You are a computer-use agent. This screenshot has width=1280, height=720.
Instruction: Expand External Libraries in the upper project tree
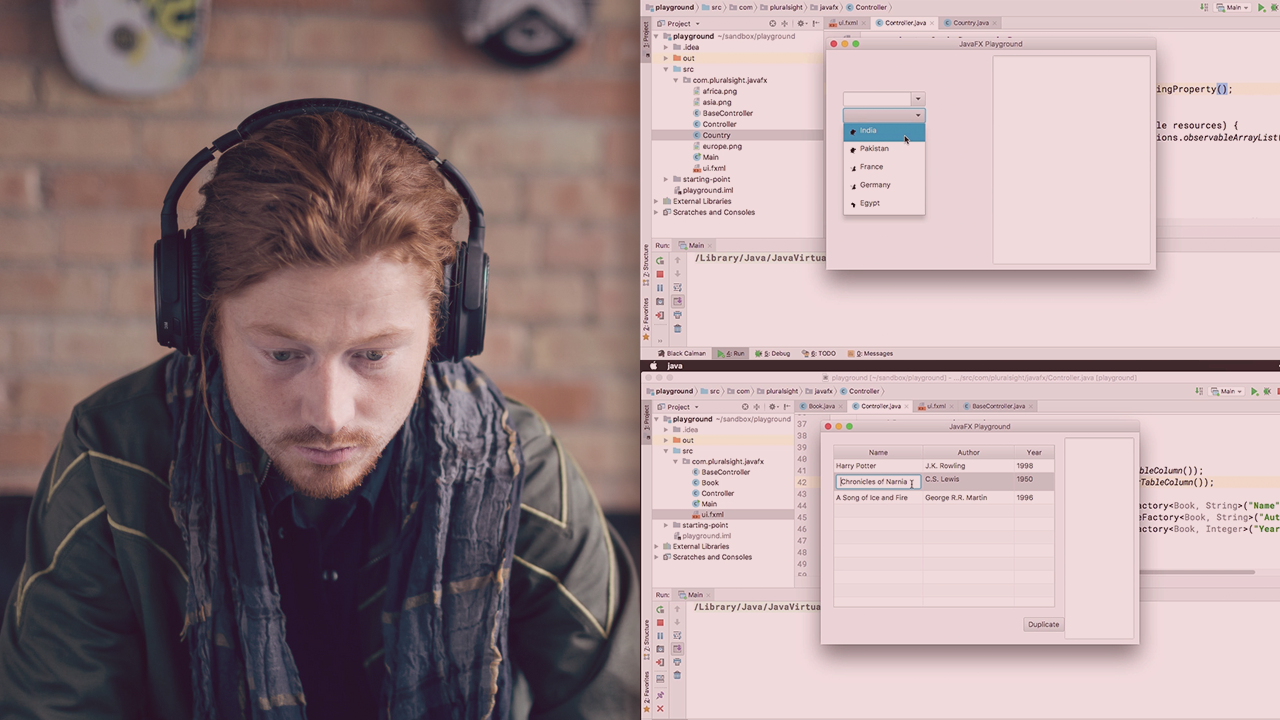coord(657,201)
